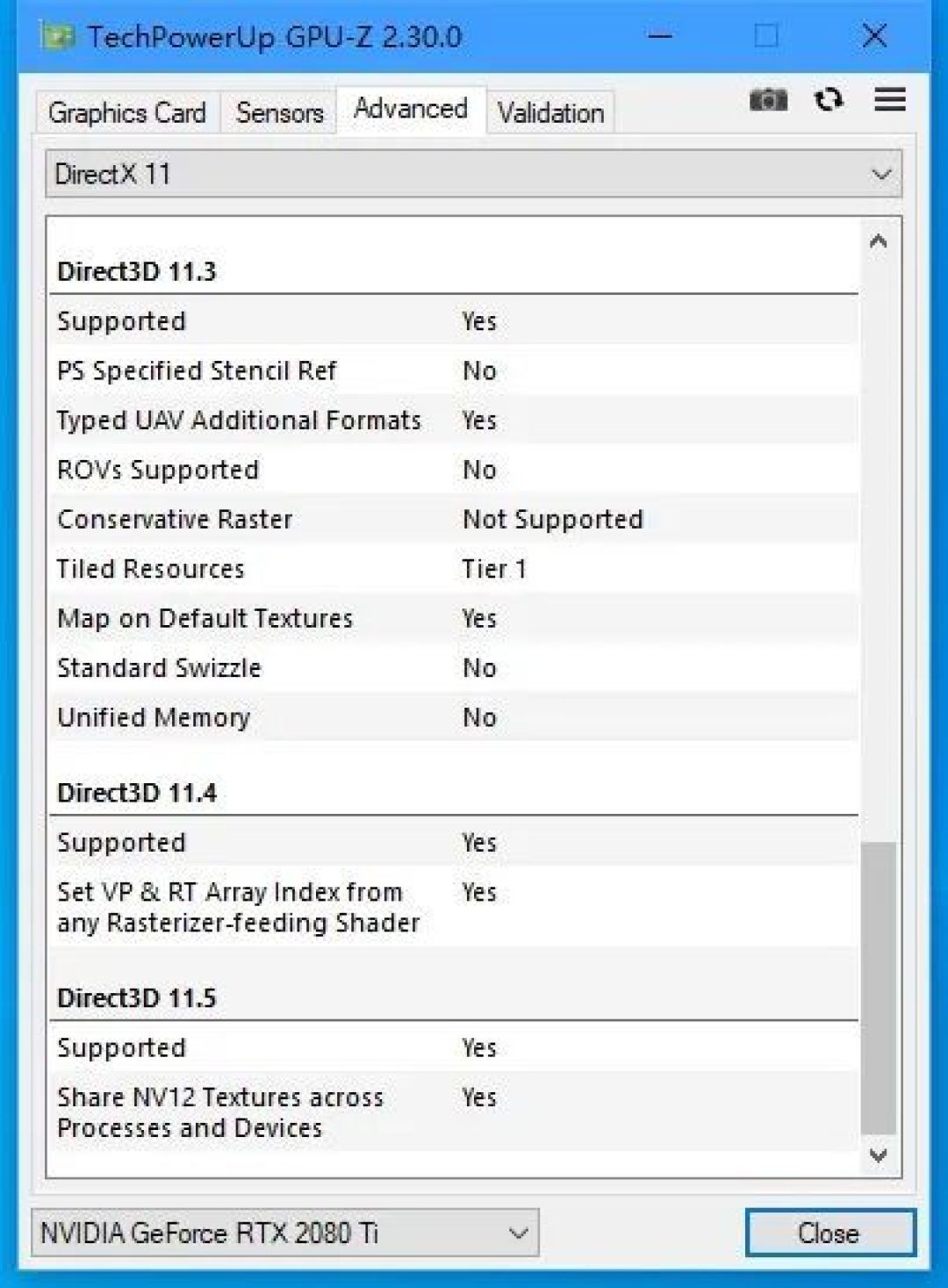Check for updates via the refresh icon
The image size is (948, 1288).
pos(828,100)
